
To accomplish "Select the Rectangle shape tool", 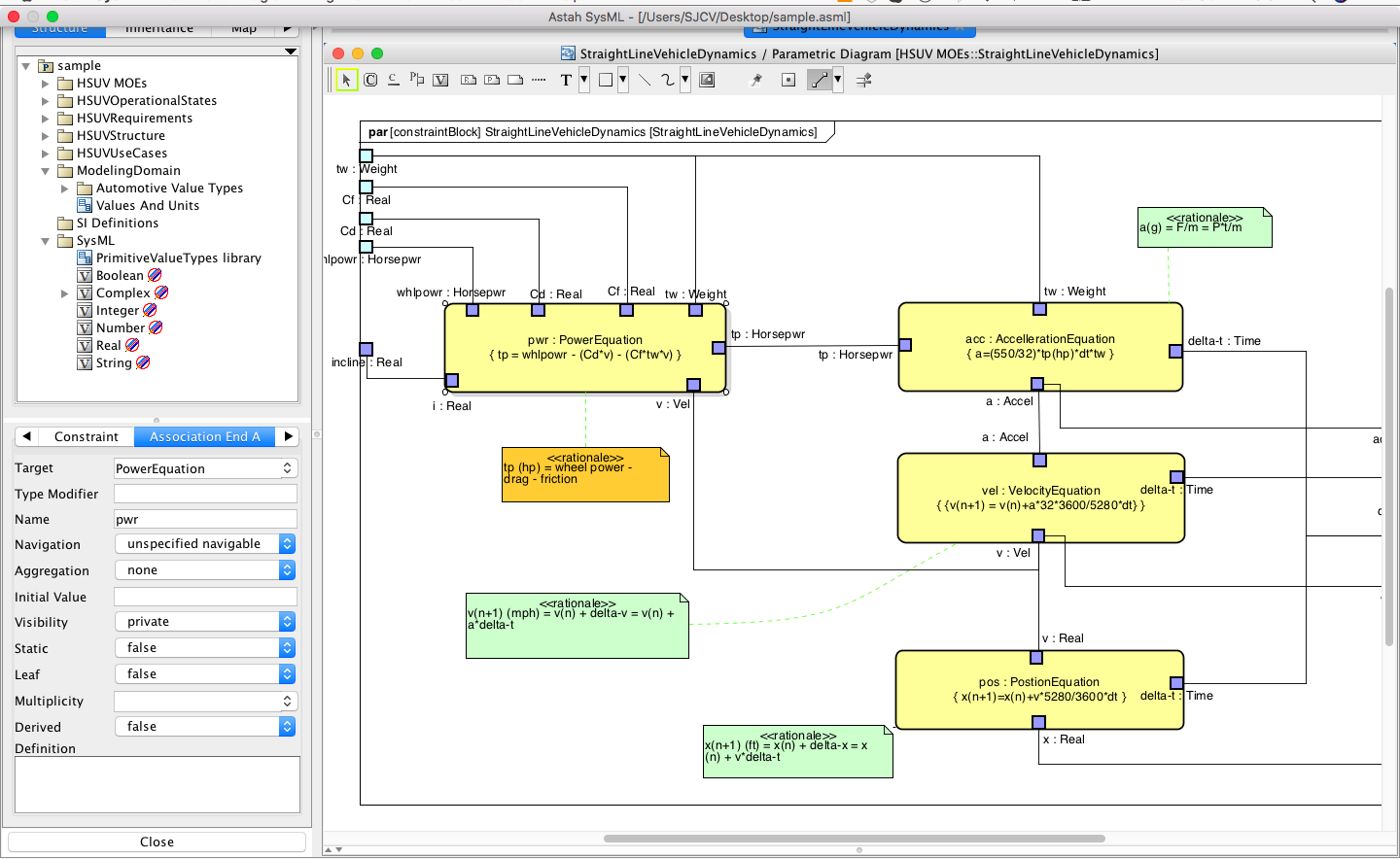I will pos(606,80).
